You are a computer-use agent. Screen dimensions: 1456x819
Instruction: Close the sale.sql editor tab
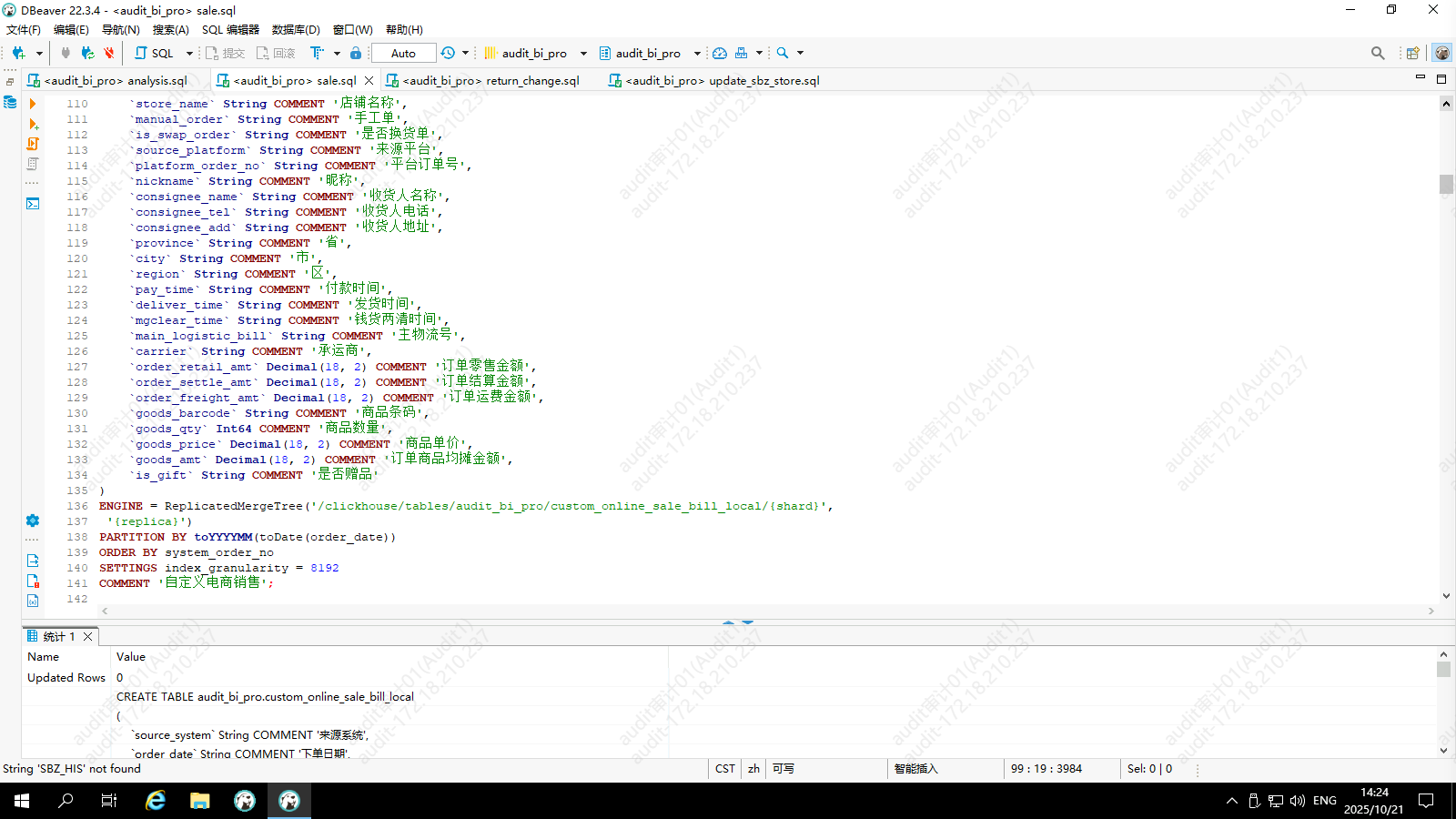[x=369, y=80]
